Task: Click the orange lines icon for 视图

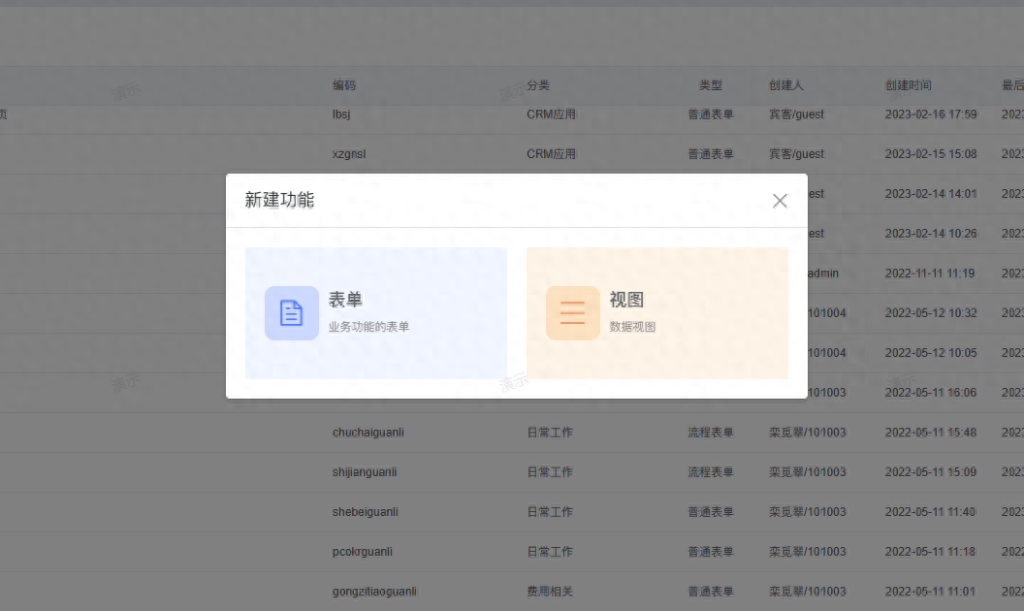Action: pyautogui.click(x=573, y=313)
